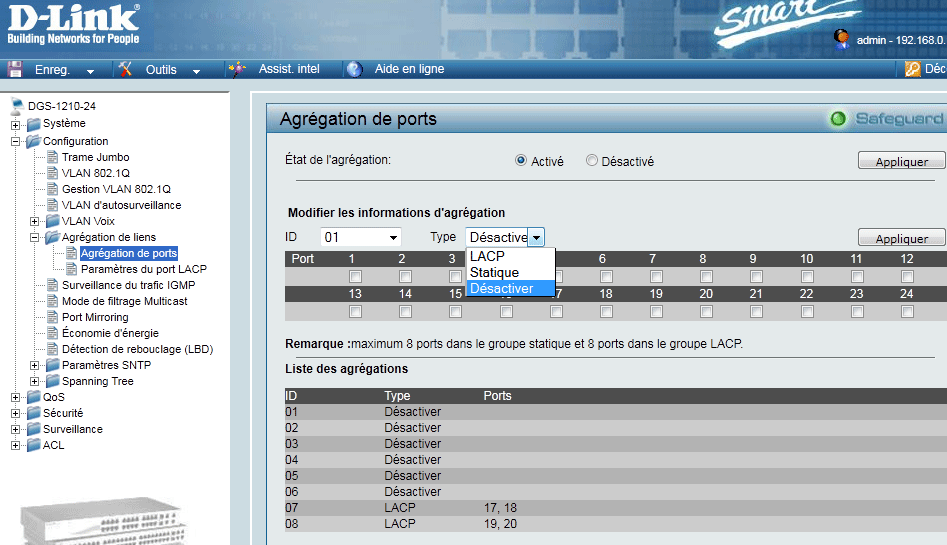Select aggregation row 07 with ports 17, 18
This screenshot has height=545, width=947.
[500, 508]
